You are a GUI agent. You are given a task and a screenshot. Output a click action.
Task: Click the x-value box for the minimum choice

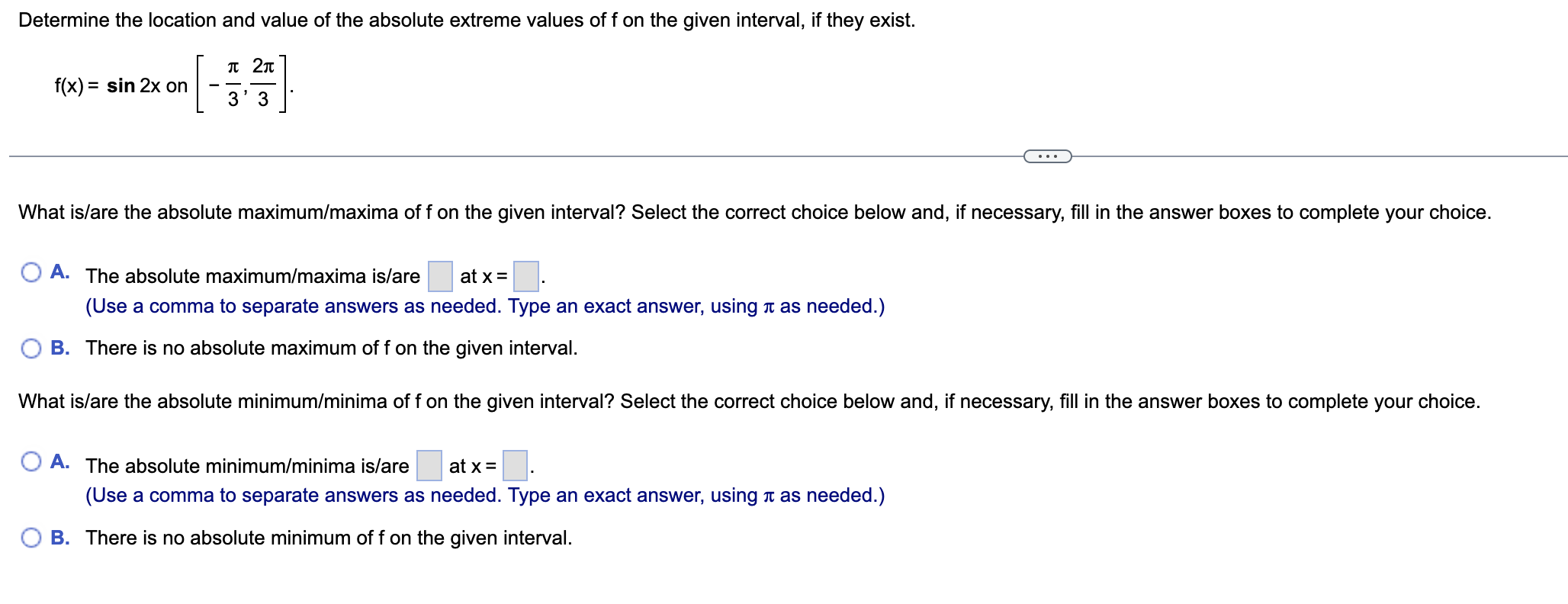515,464
